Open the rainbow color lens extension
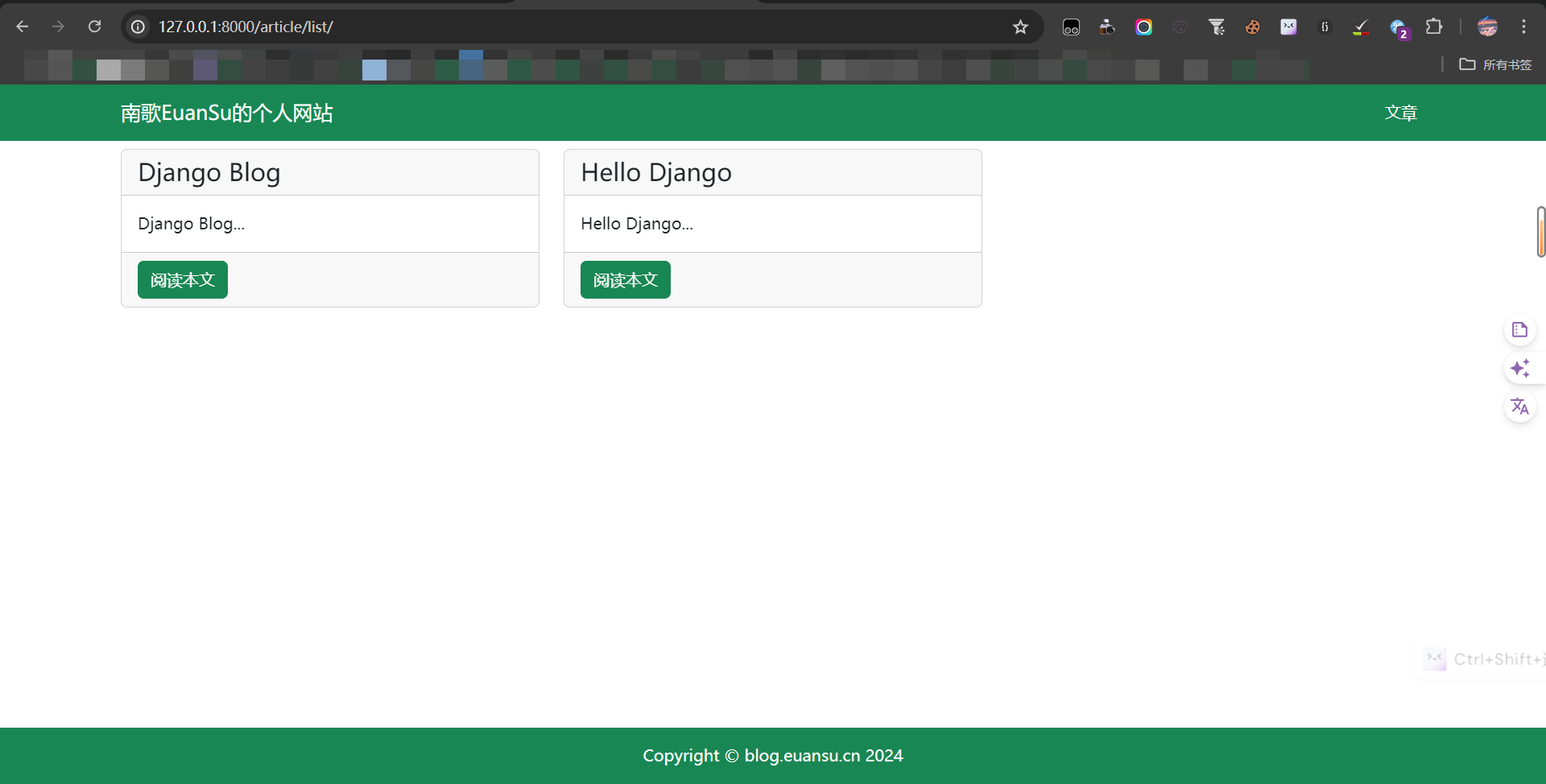1546x784 pixels. click(1143, 27)
